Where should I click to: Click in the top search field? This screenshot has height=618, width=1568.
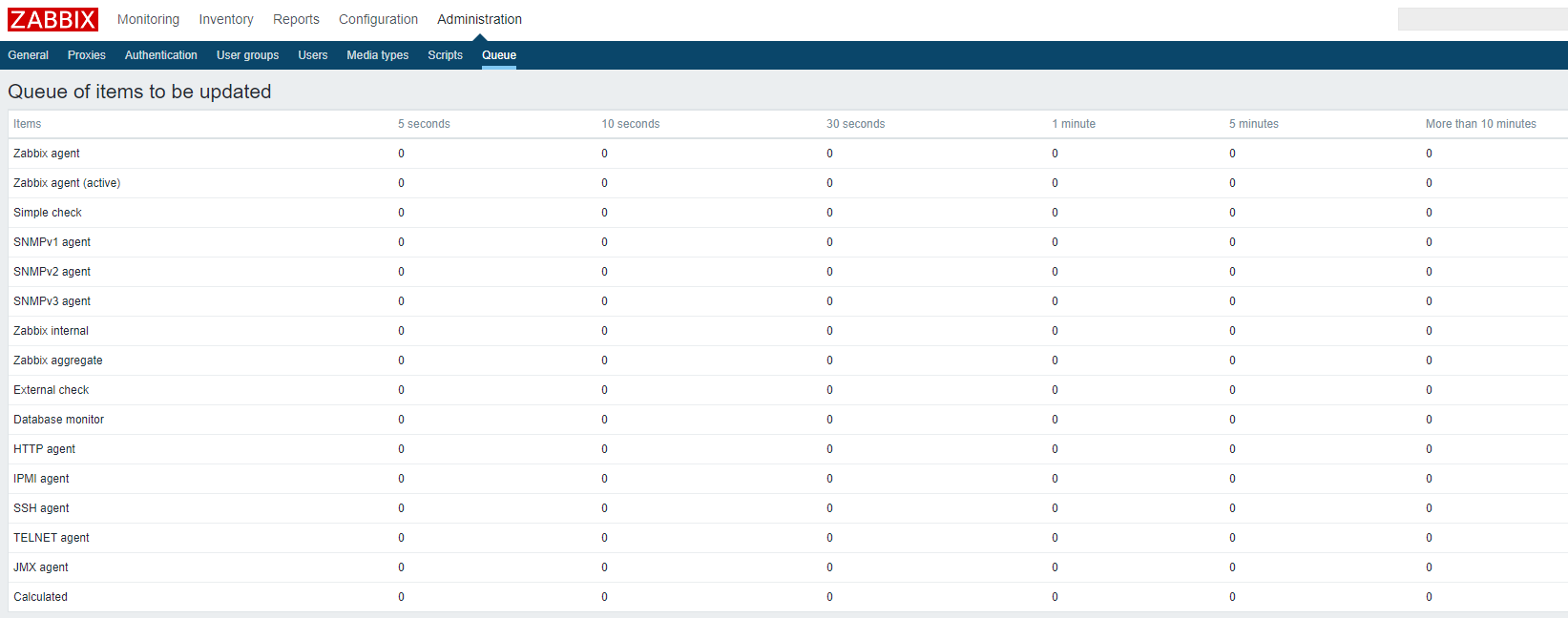[1481, 19]
